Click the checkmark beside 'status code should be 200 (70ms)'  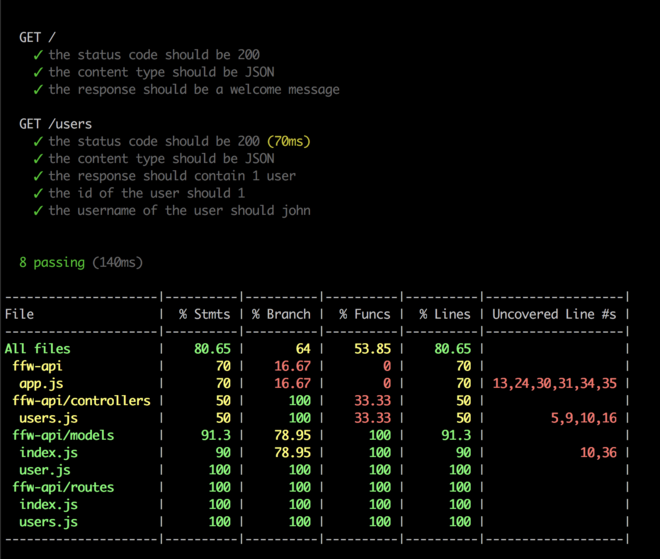tap(38, 141)
